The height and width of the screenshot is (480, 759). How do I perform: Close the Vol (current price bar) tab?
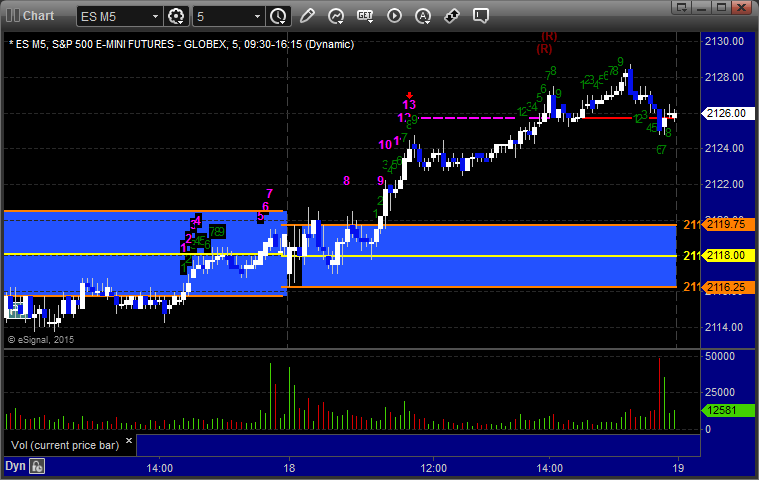click(x=129, y=440)
